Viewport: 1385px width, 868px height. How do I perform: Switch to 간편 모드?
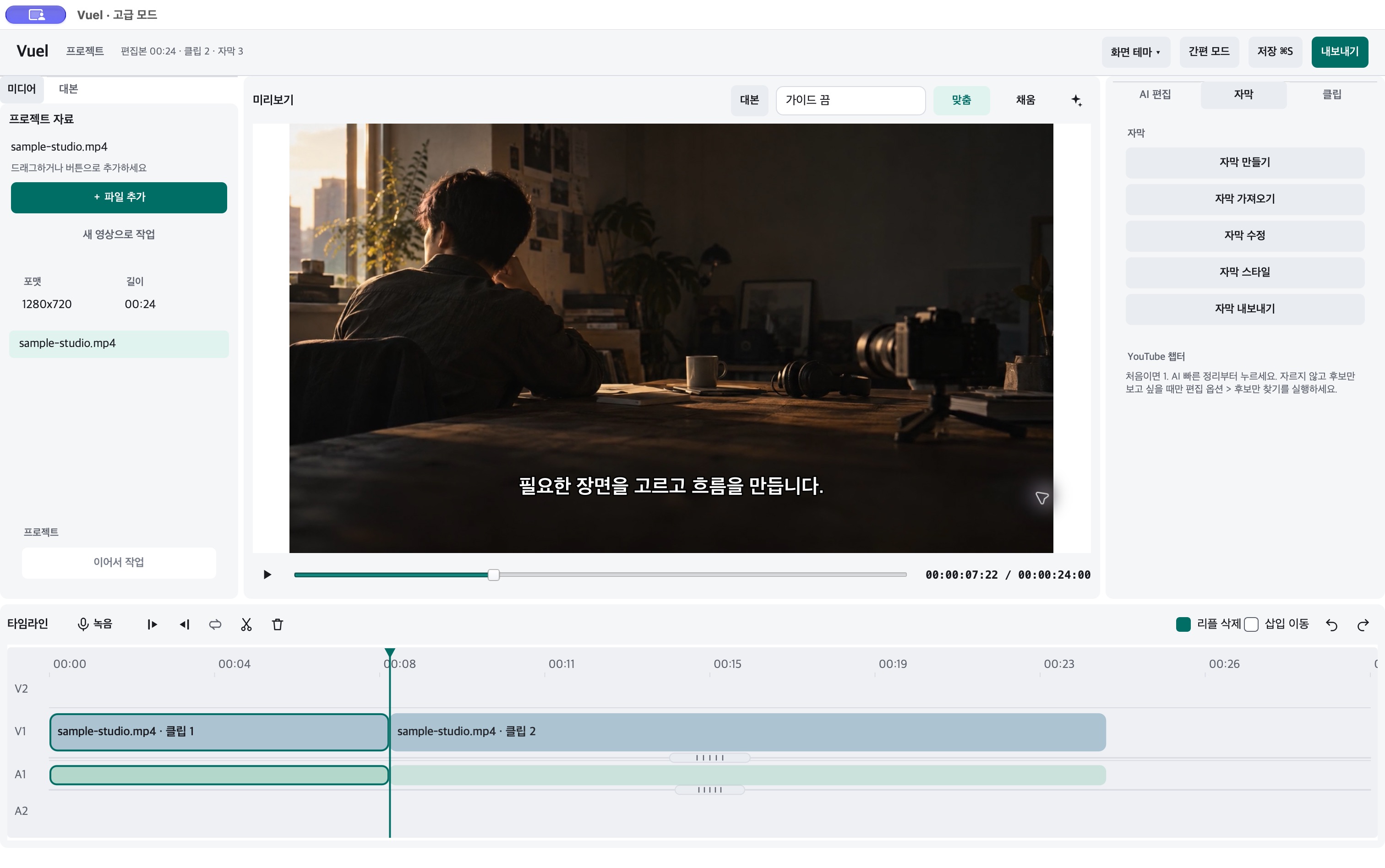point(1209,52)
